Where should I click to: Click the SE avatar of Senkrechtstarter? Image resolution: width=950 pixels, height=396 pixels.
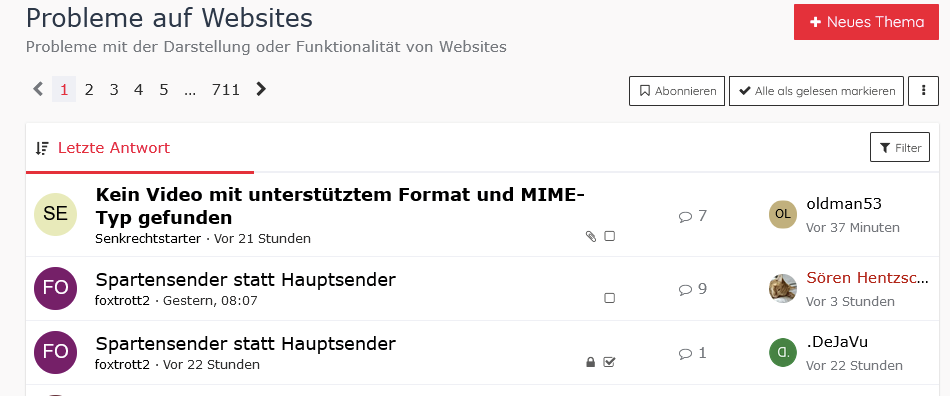click(56, 214)
